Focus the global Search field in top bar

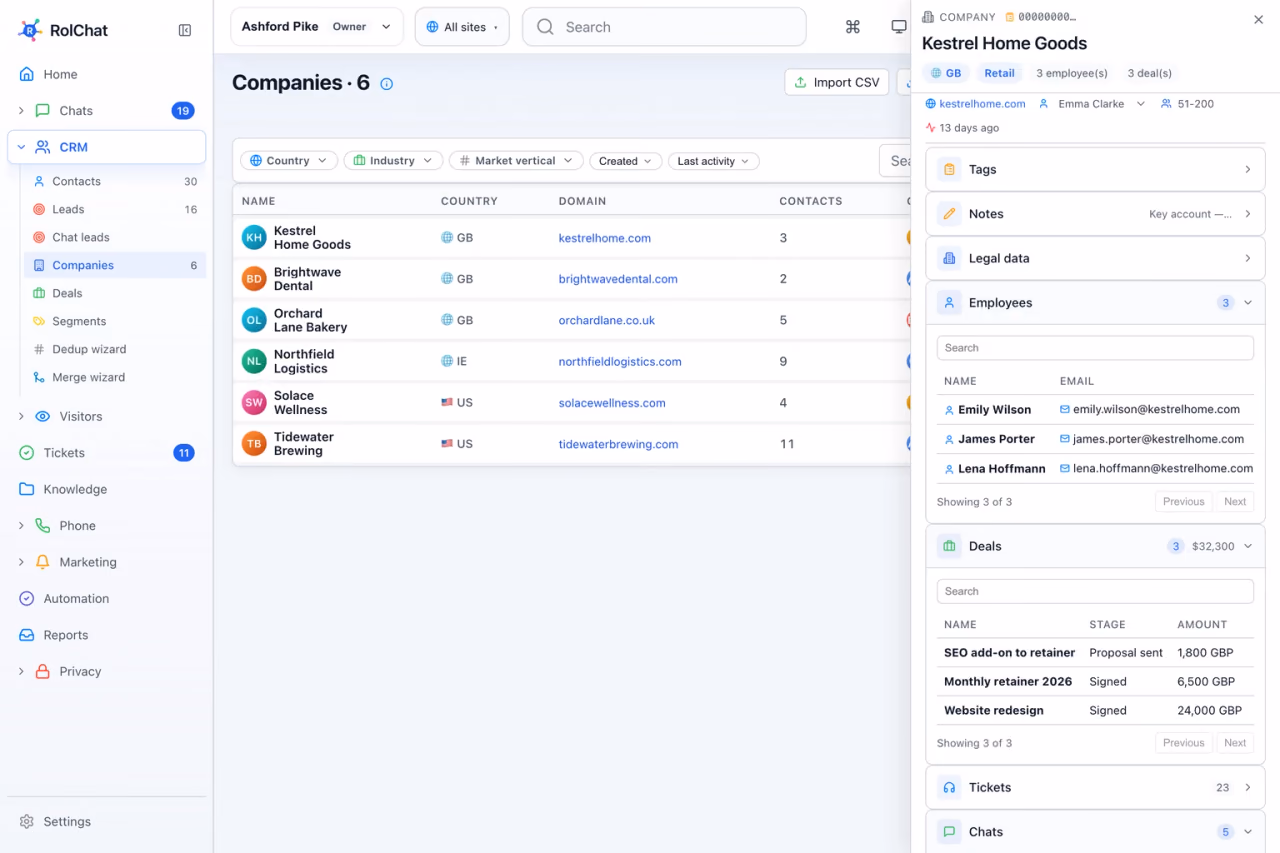pyautogui.click(x=664, y=27)
